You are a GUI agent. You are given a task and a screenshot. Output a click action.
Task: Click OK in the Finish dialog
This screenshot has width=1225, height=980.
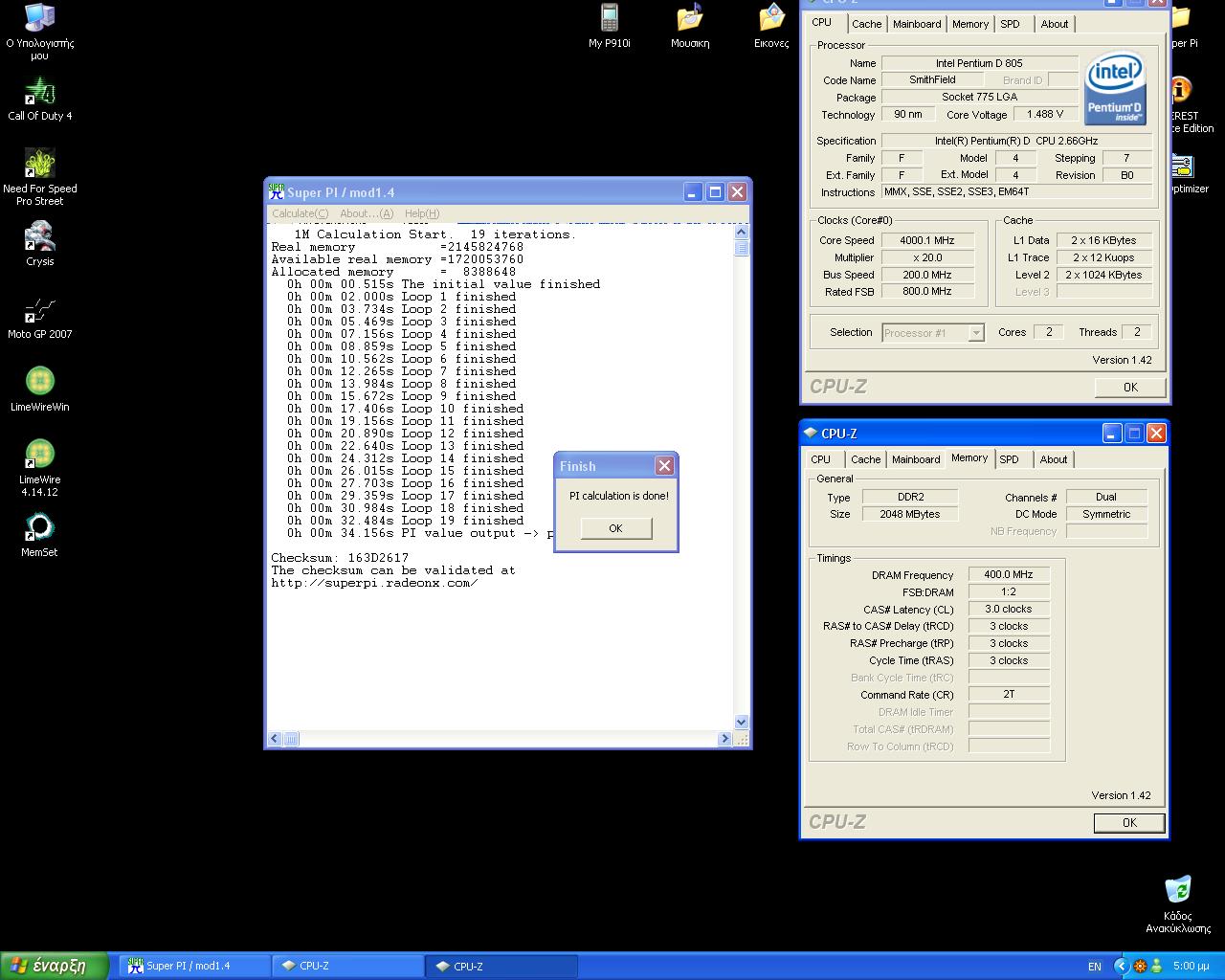tap(615, 528)
